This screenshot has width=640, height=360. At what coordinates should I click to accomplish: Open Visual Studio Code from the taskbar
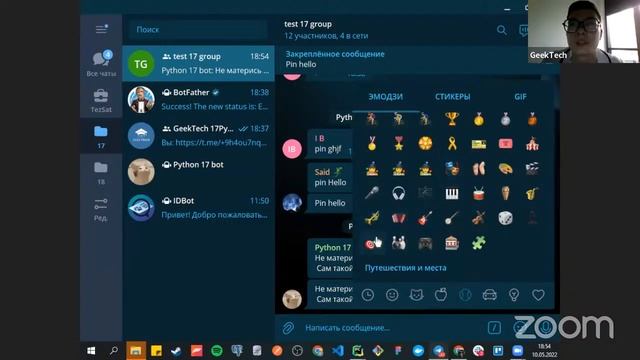pyautogui.click(x=338, y=351)
